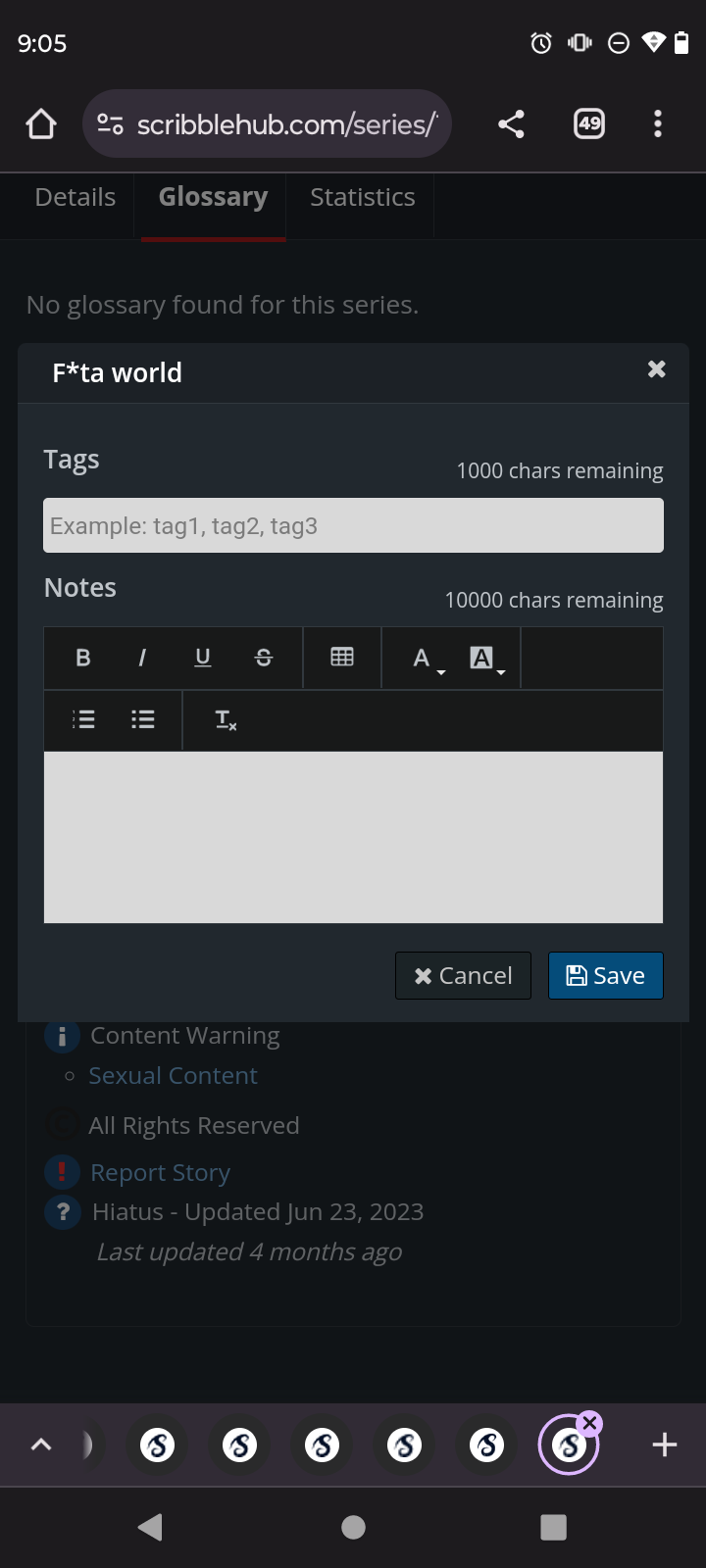Open the text color dropdown
Viewport: 706px width, 1568px height.
click(x=428, y=659)
